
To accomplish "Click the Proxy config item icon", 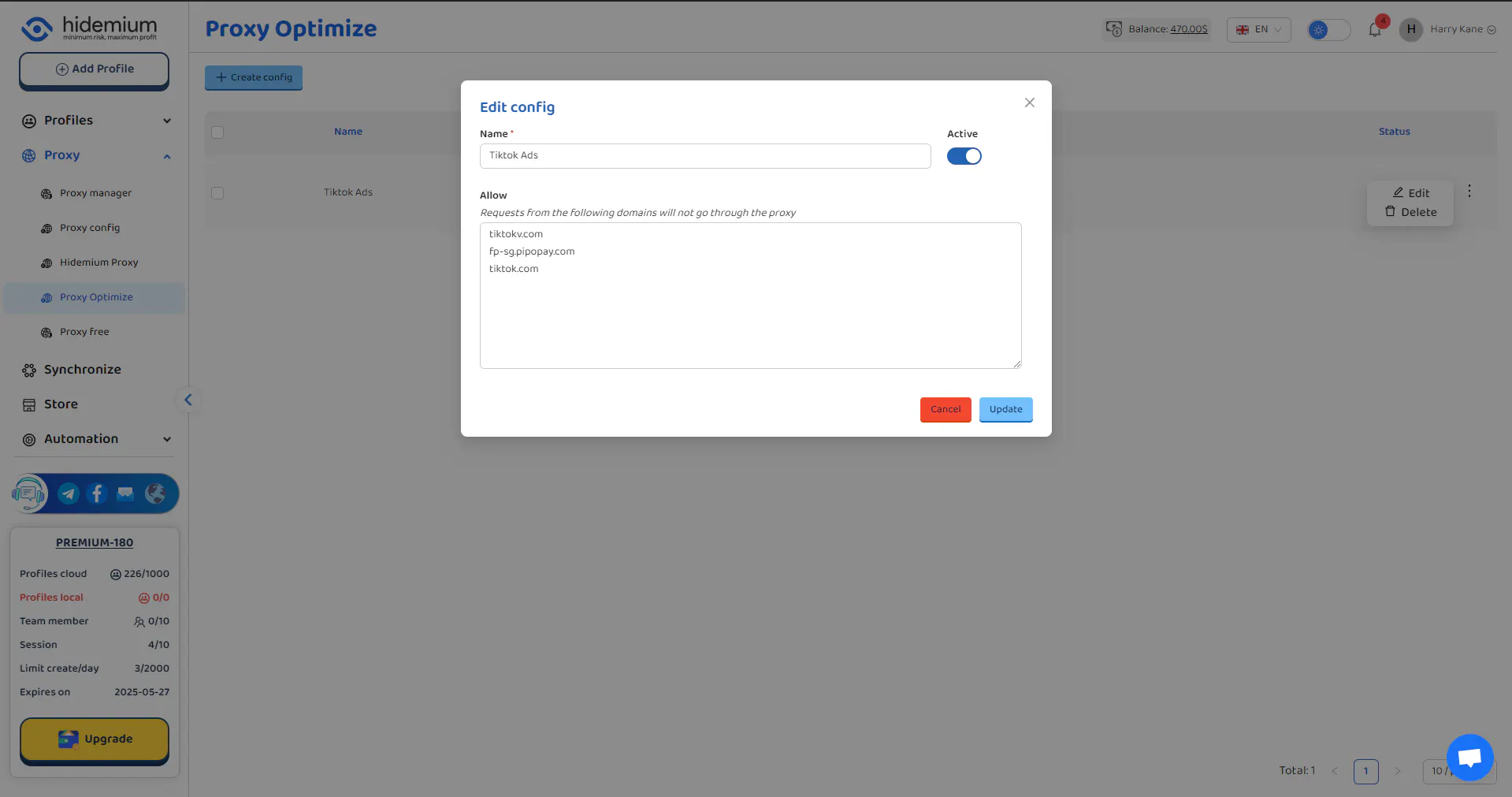I will coord(46,228).
